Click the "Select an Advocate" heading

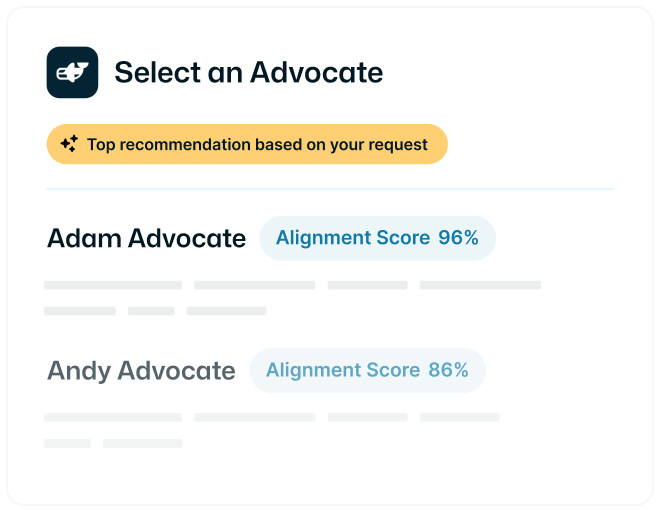[x=248, y=72]
